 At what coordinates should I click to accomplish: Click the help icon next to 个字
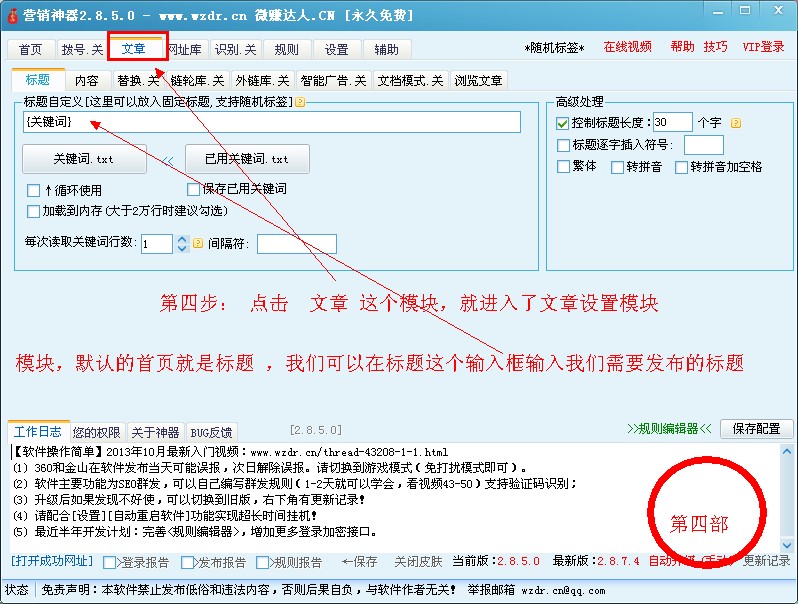tap(736, 123)
